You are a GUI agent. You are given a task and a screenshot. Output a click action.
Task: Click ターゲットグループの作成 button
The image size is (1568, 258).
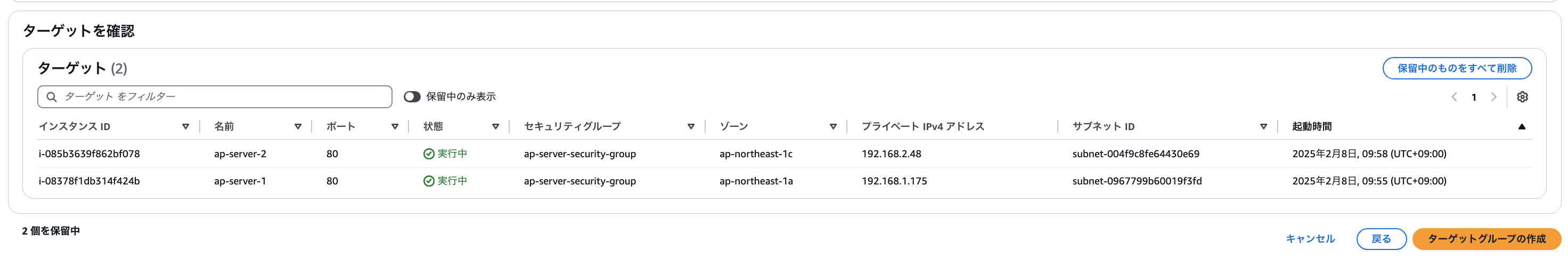(1487, 239)
